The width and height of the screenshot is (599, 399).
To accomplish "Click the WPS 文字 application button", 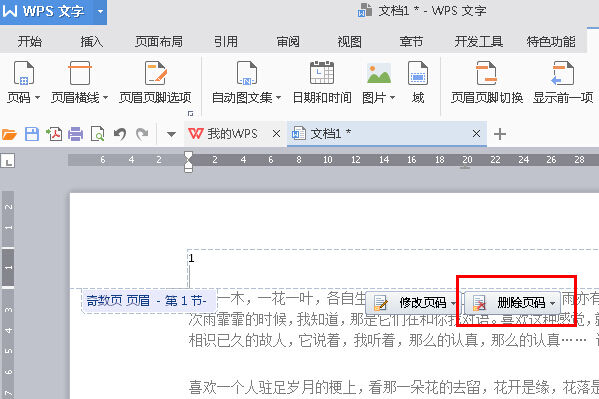I will click(x=46, y=11).
